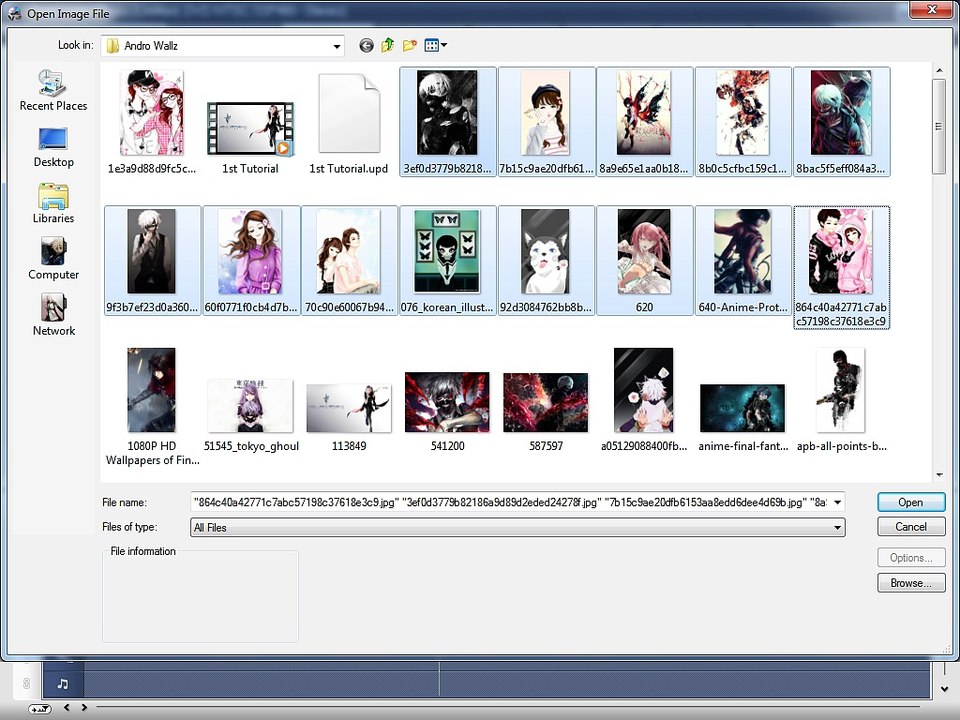960x720 pixels.
Task: Click the timeline right arrow
Action: [84, 708]
